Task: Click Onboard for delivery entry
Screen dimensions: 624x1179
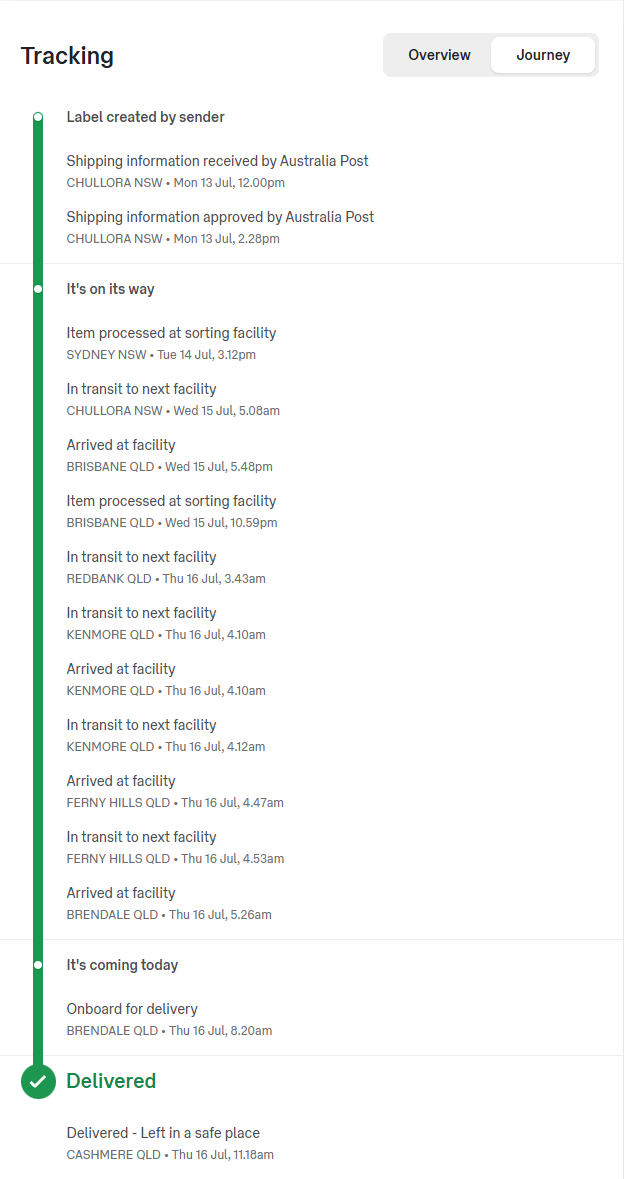Action: (x=169, y=1019)
